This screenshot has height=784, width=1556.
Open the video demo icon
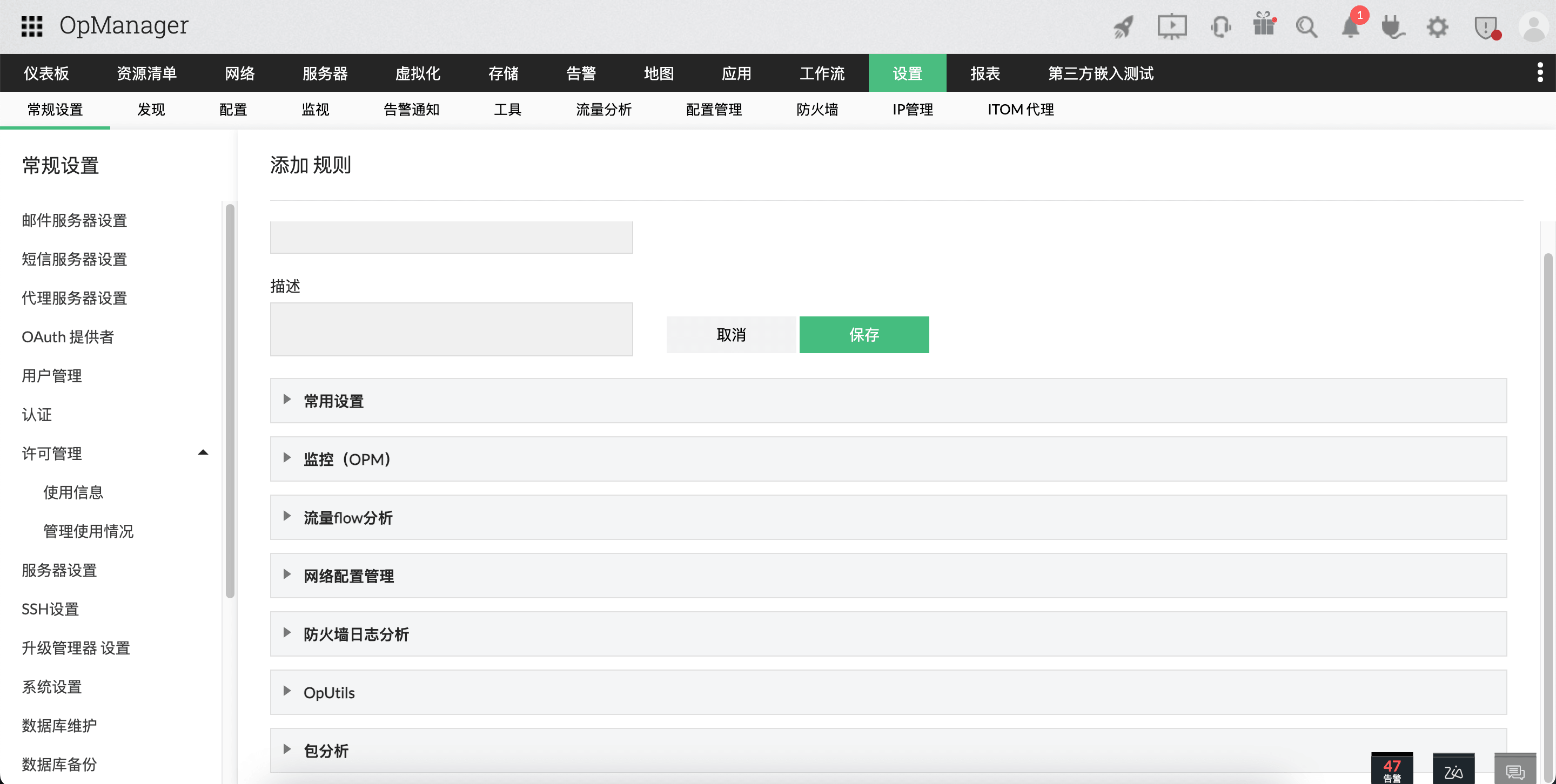click(1172, 26)
